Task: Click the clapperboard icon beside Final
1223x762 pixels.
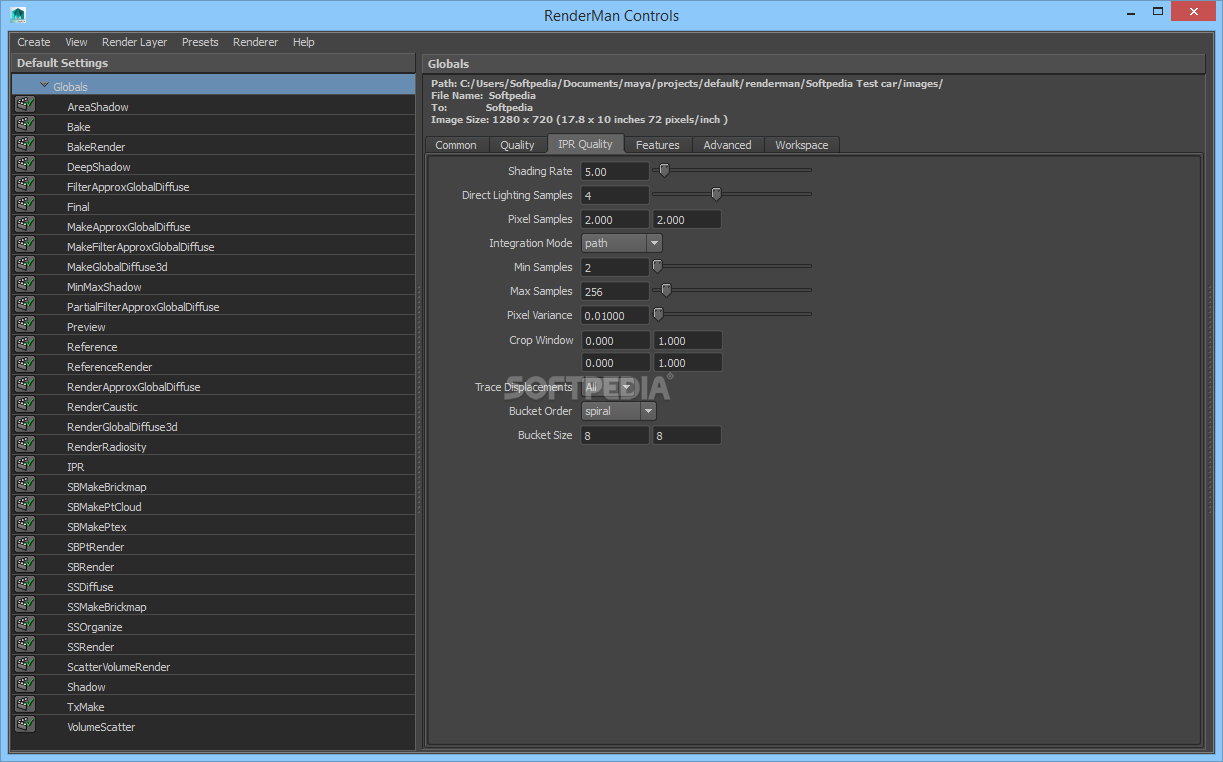Action: pos(25,205)
